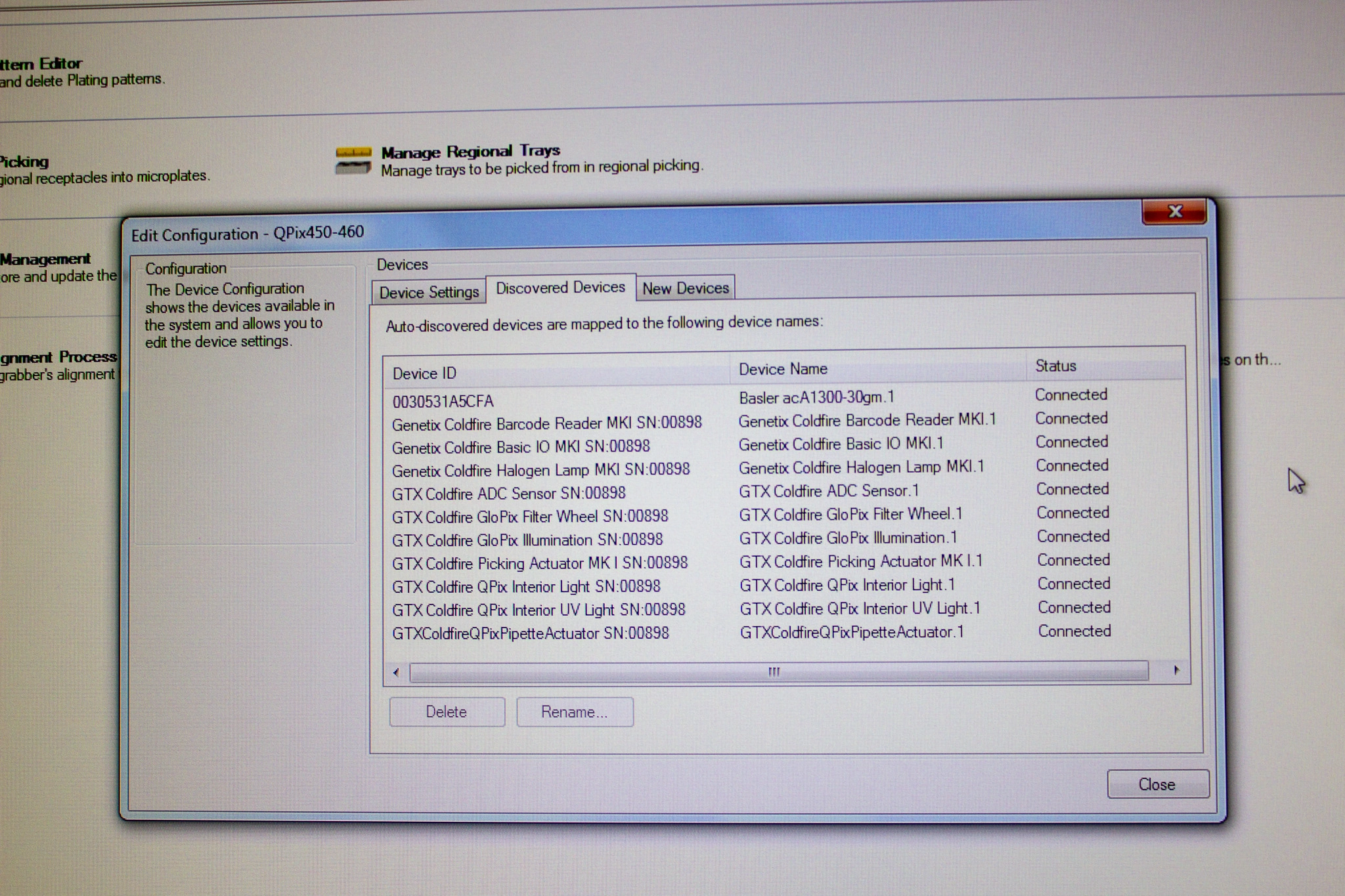Select Genetix Coldfire Halogen Lamp MKI SN:00898
1345x896 pixels.
[x=541, y=470]
